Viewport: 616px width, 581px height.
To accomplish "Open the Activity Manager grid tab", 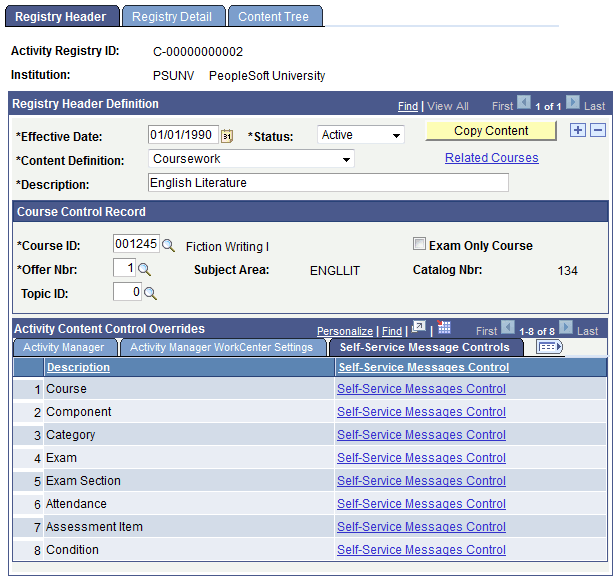I will point(64,347).
